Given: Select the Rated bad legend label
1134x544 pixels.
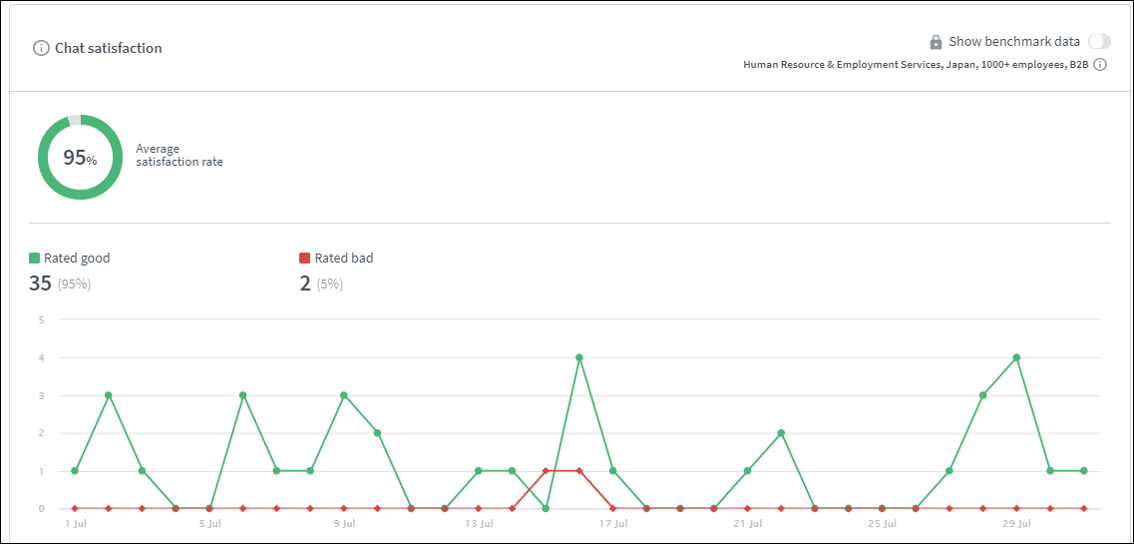Looking at the screenshot, I should [343, 258].
